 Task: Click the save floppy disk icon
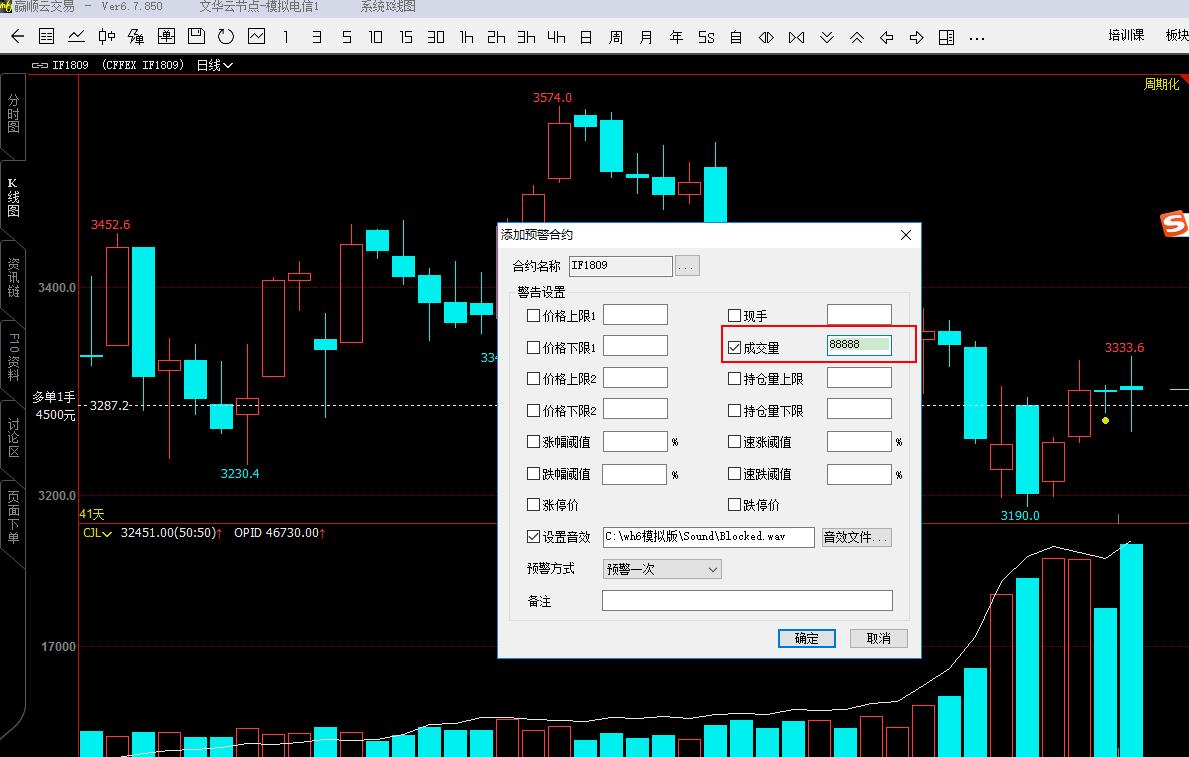[196, 37]
